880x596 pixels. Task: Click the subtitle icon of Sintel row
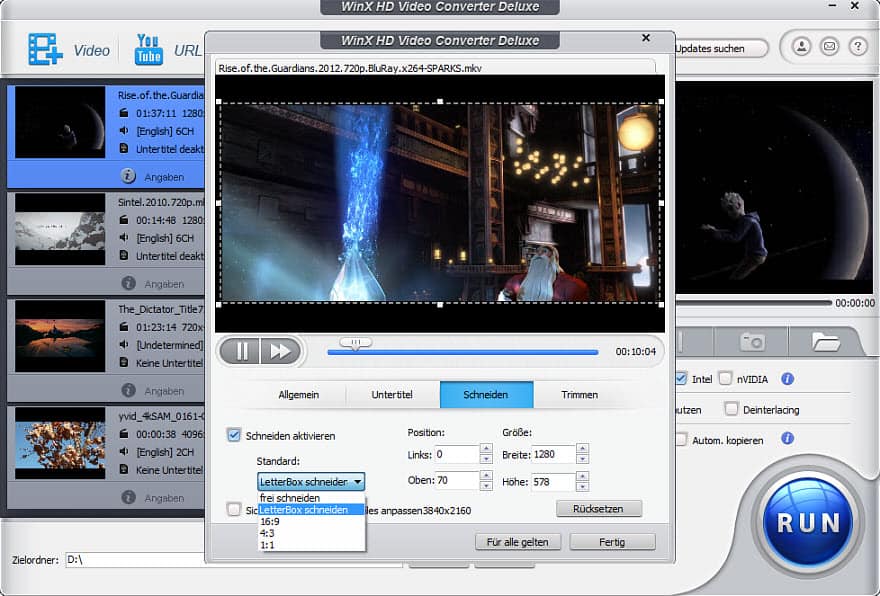click(124, 256)
